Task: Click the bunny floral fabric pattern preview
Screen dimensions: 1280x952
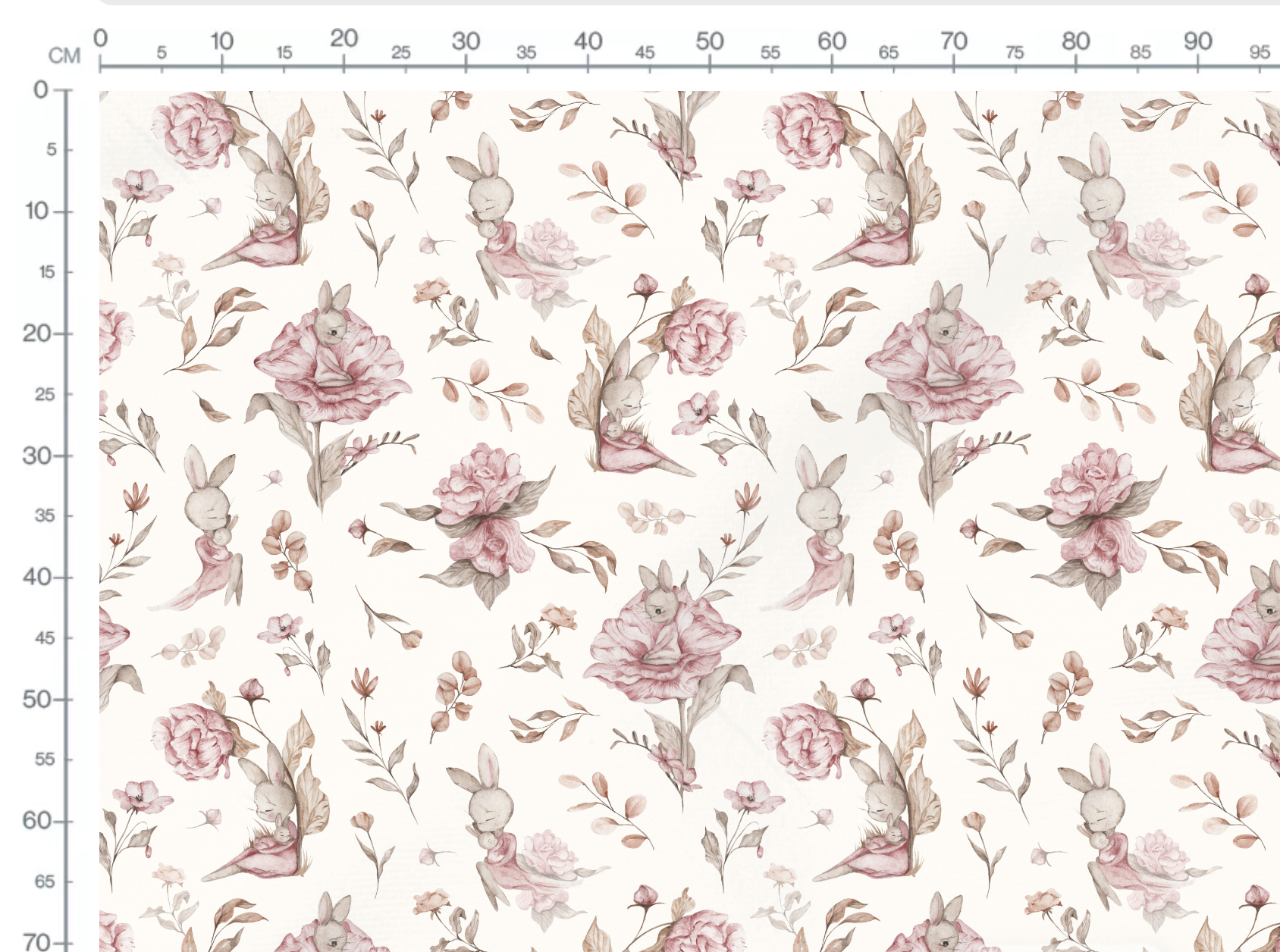Action: tap(689, 521)
